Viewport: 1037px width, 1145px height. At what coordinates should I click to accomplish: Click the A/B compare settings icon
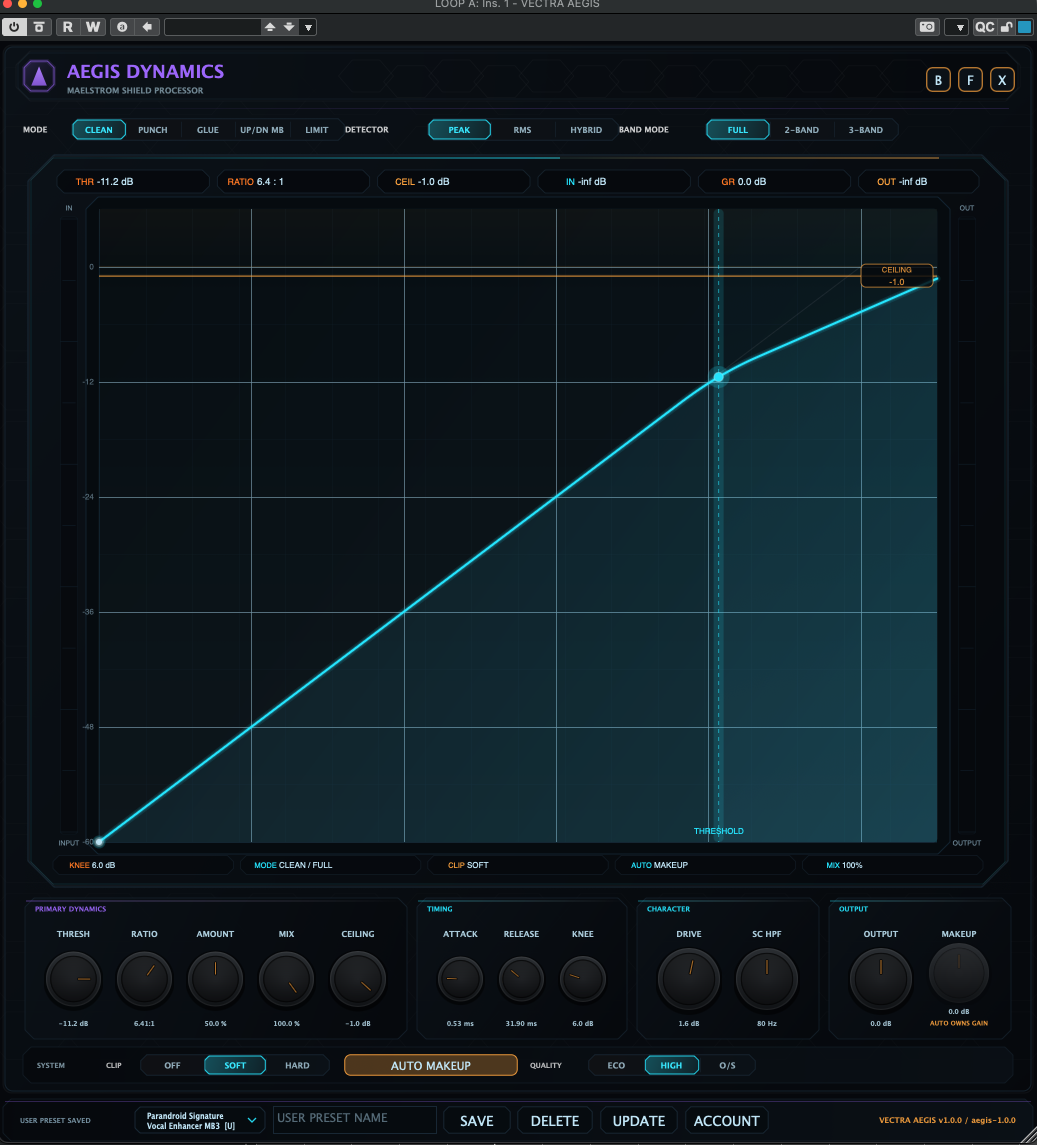pos(122,27)
